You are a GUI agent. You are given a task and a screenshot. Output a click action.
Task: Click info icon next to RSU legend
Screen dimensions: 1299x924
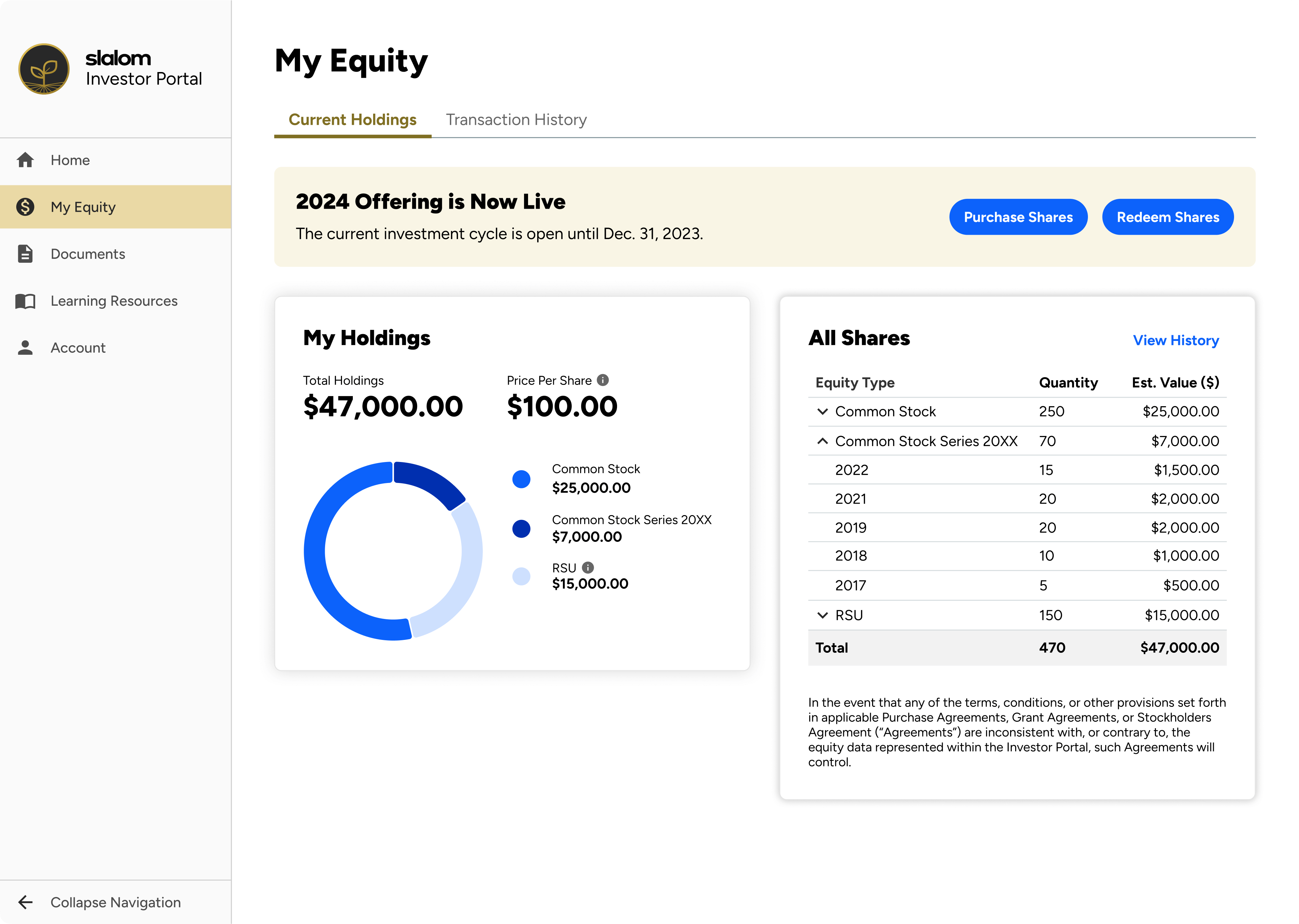click(x=588, y=567)
